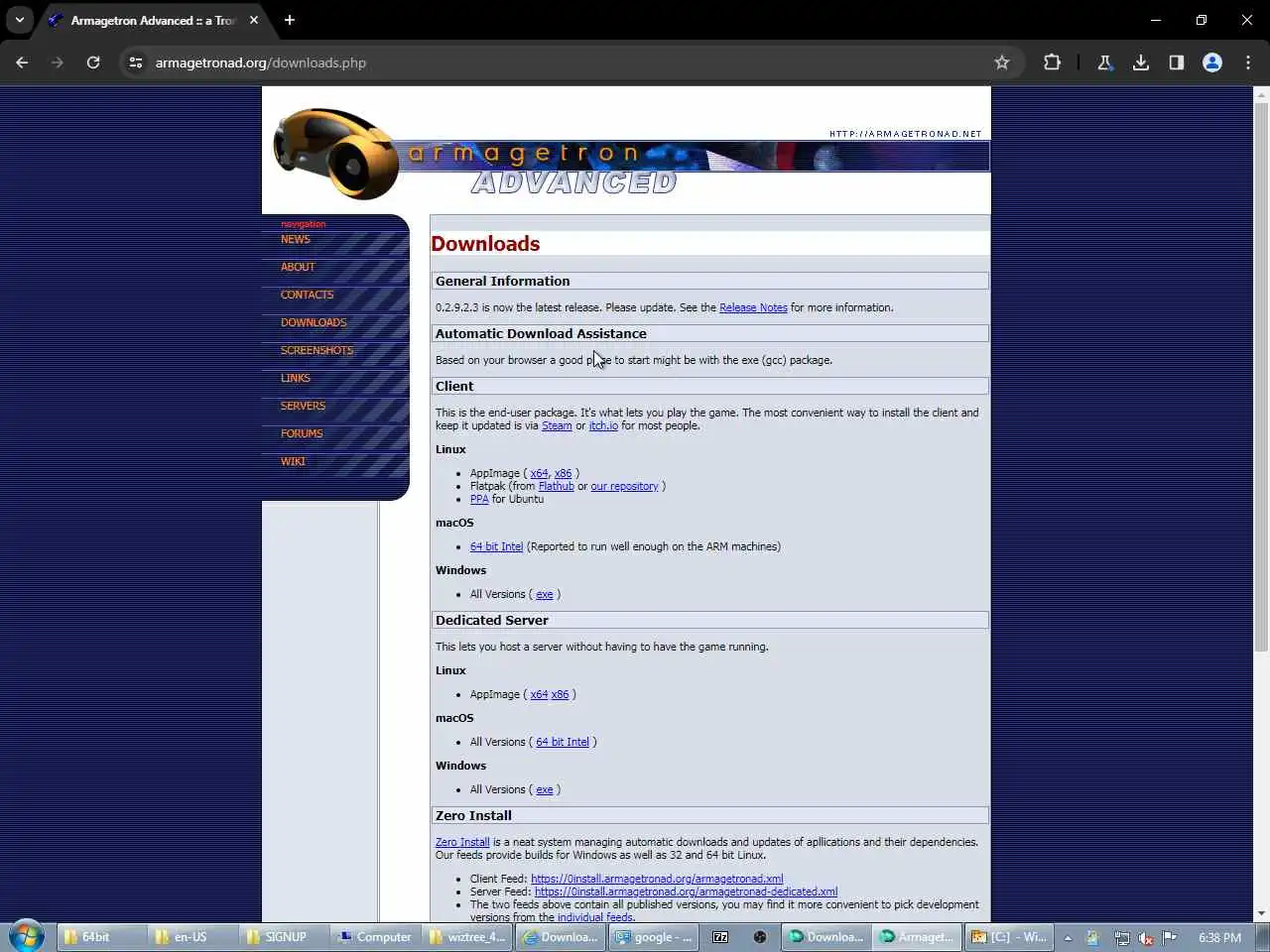Download dedicated server Windows exe

(545, 789)
